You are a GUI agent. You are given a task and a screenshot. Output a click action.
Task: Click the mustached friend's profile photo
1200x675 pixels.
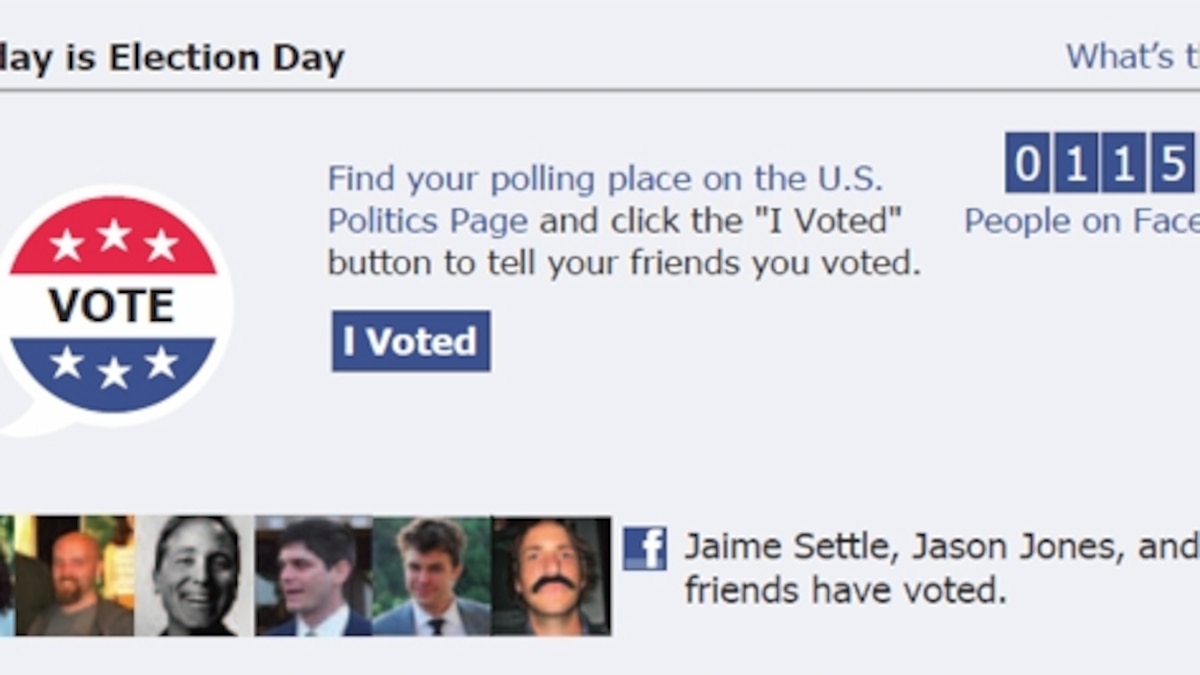550,570
